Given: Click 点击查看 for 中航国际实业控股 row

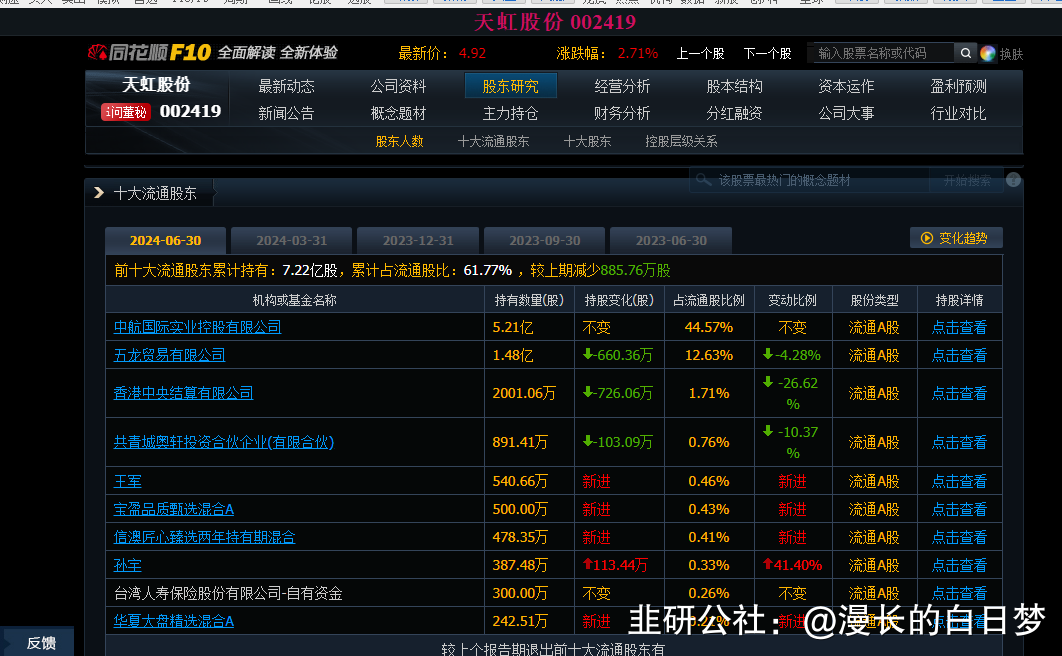Looking at the screenshot, I should [x=959, y=328].
